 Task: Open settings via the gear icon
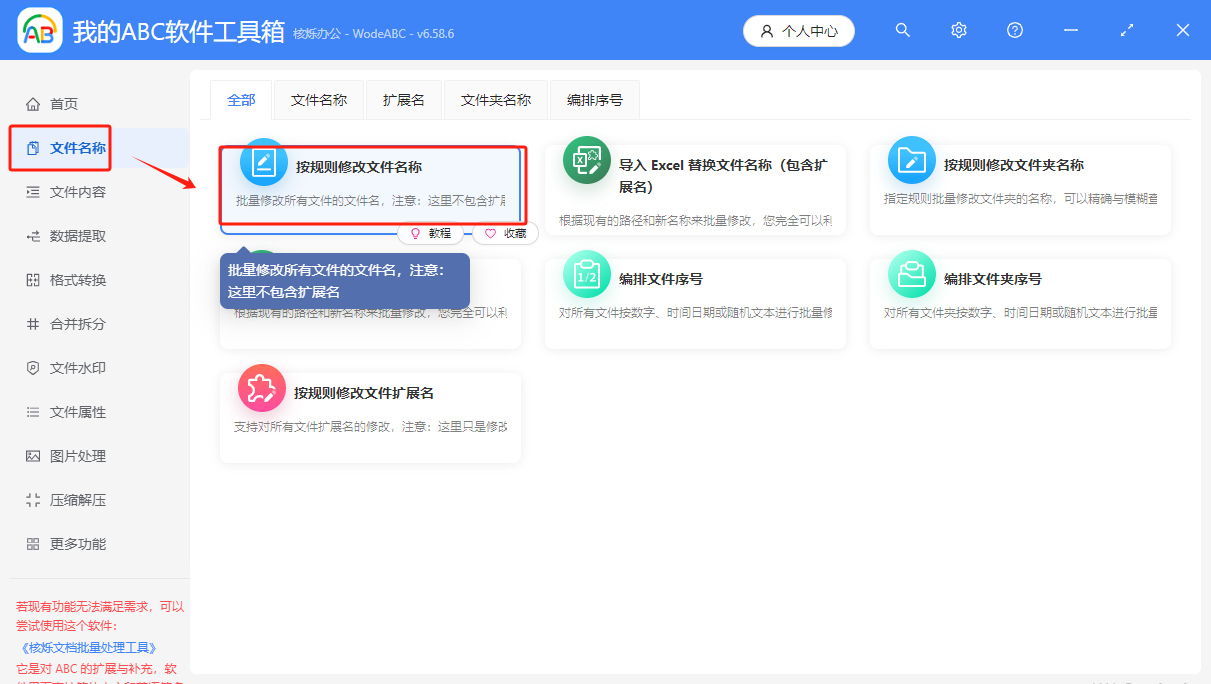coord(958,30)
